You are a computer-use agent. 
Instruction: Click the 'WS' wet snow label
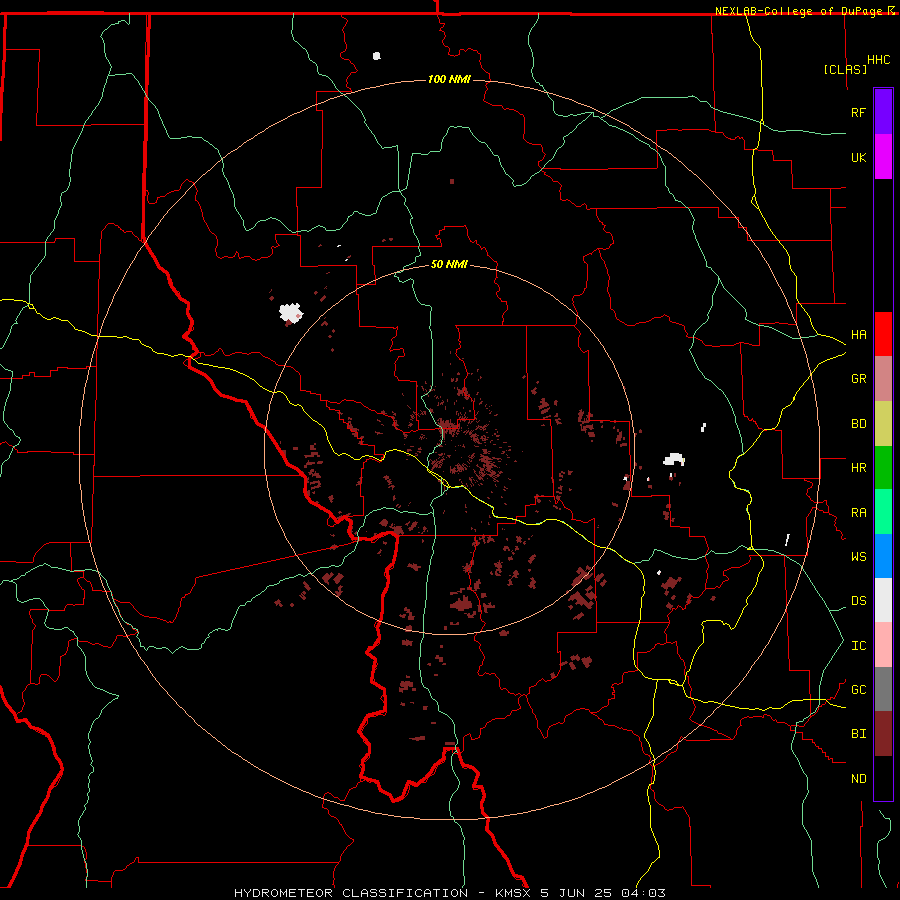click(x=858, y=557)
